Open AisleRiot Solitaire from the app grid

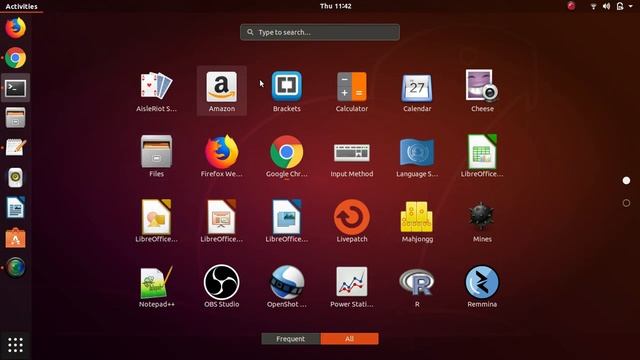pyautogui.click(x=156, y=91)
